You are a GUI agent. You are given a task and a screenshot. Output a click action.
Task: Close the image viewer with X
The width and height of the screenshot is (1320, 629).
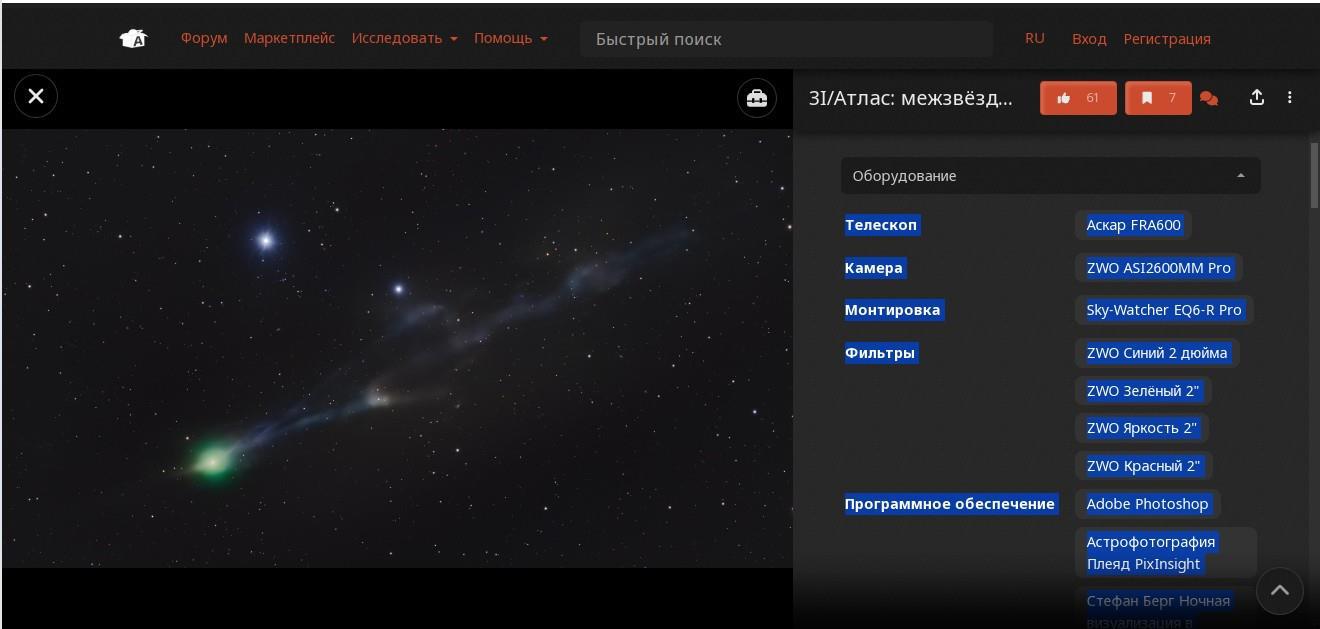pyautogui.click(x=36, y=96)
